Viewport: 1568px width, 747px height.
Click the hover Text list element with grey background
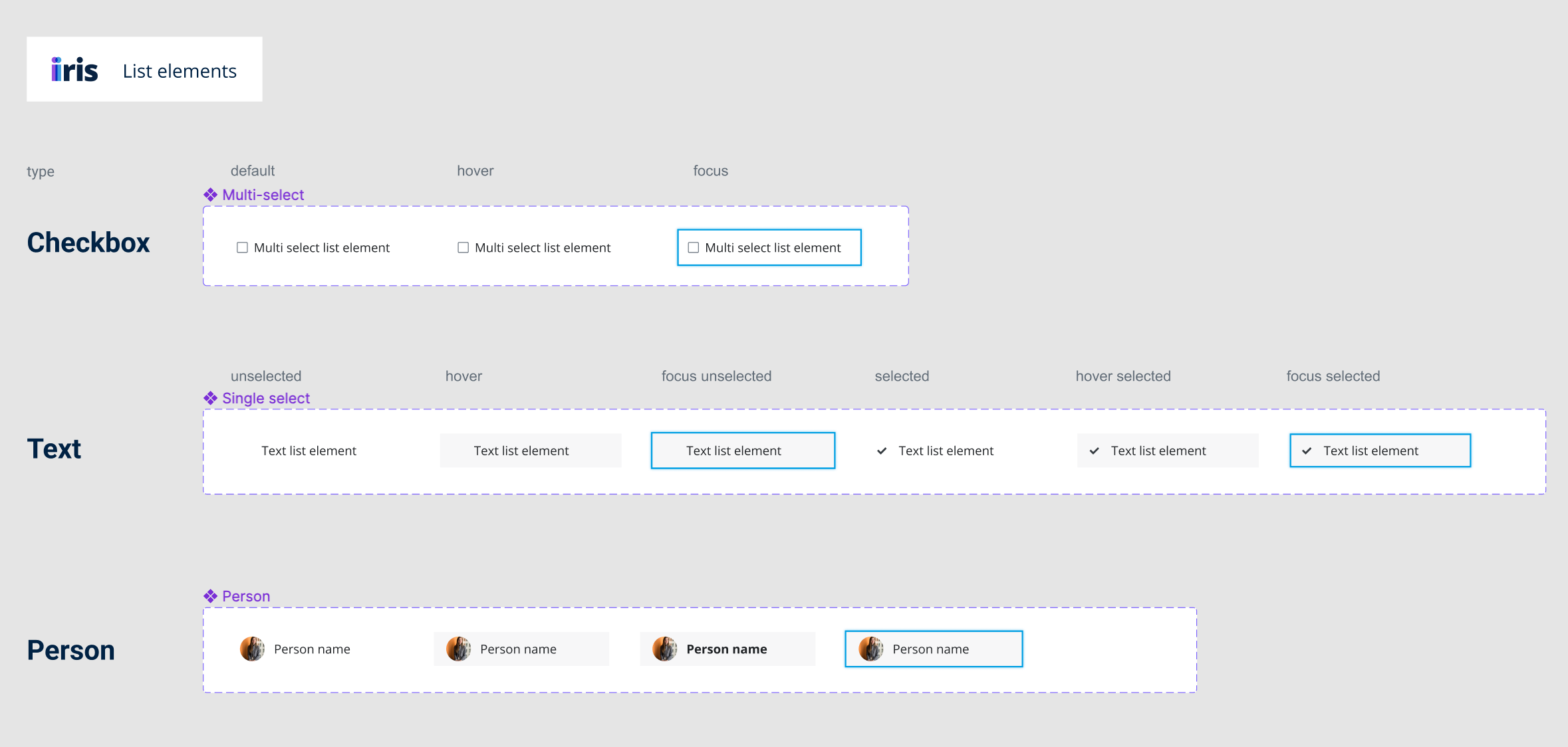click(x=531, y=451)
